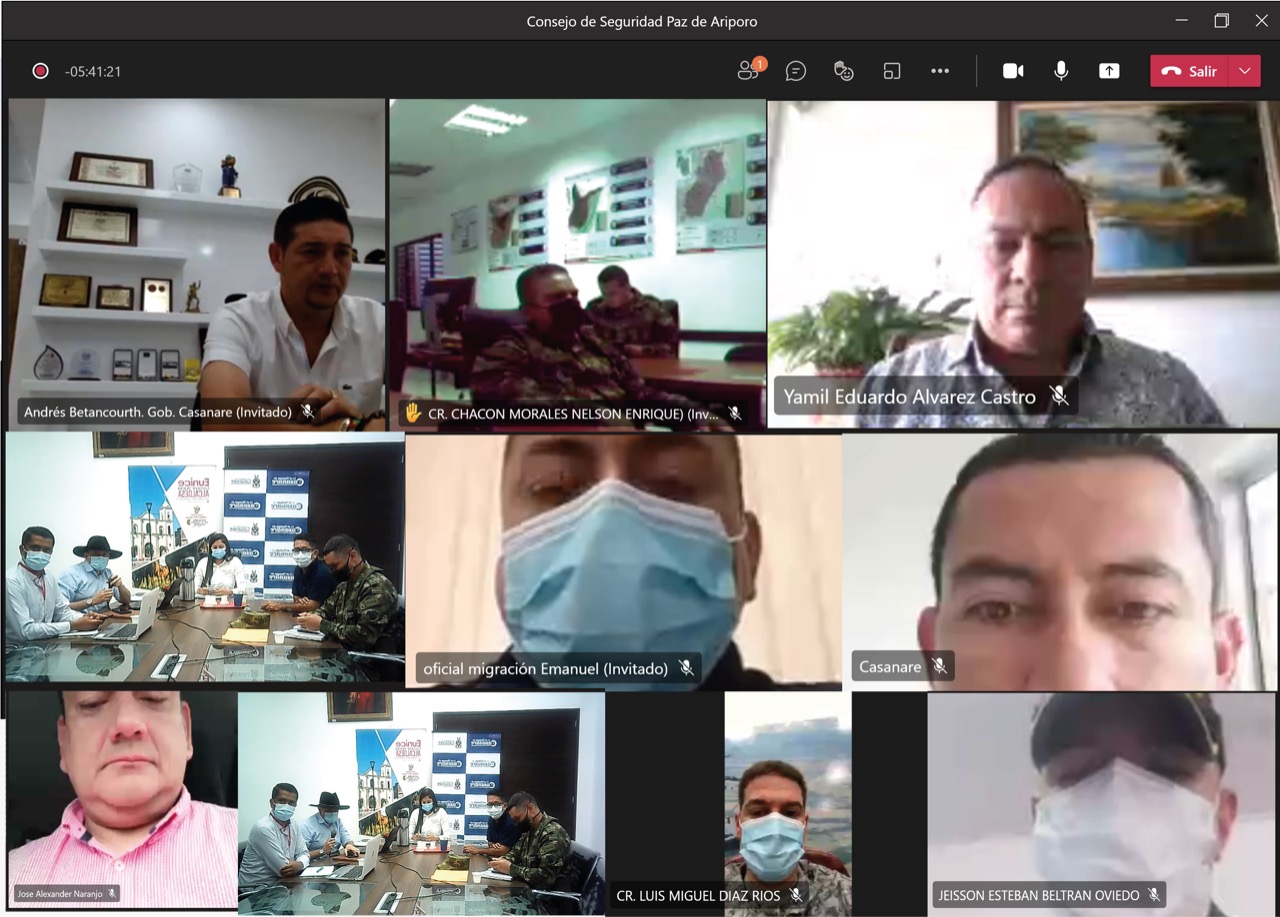
Task: Maximize the Teams meeting window
Action: click(x=1221, y=21)
